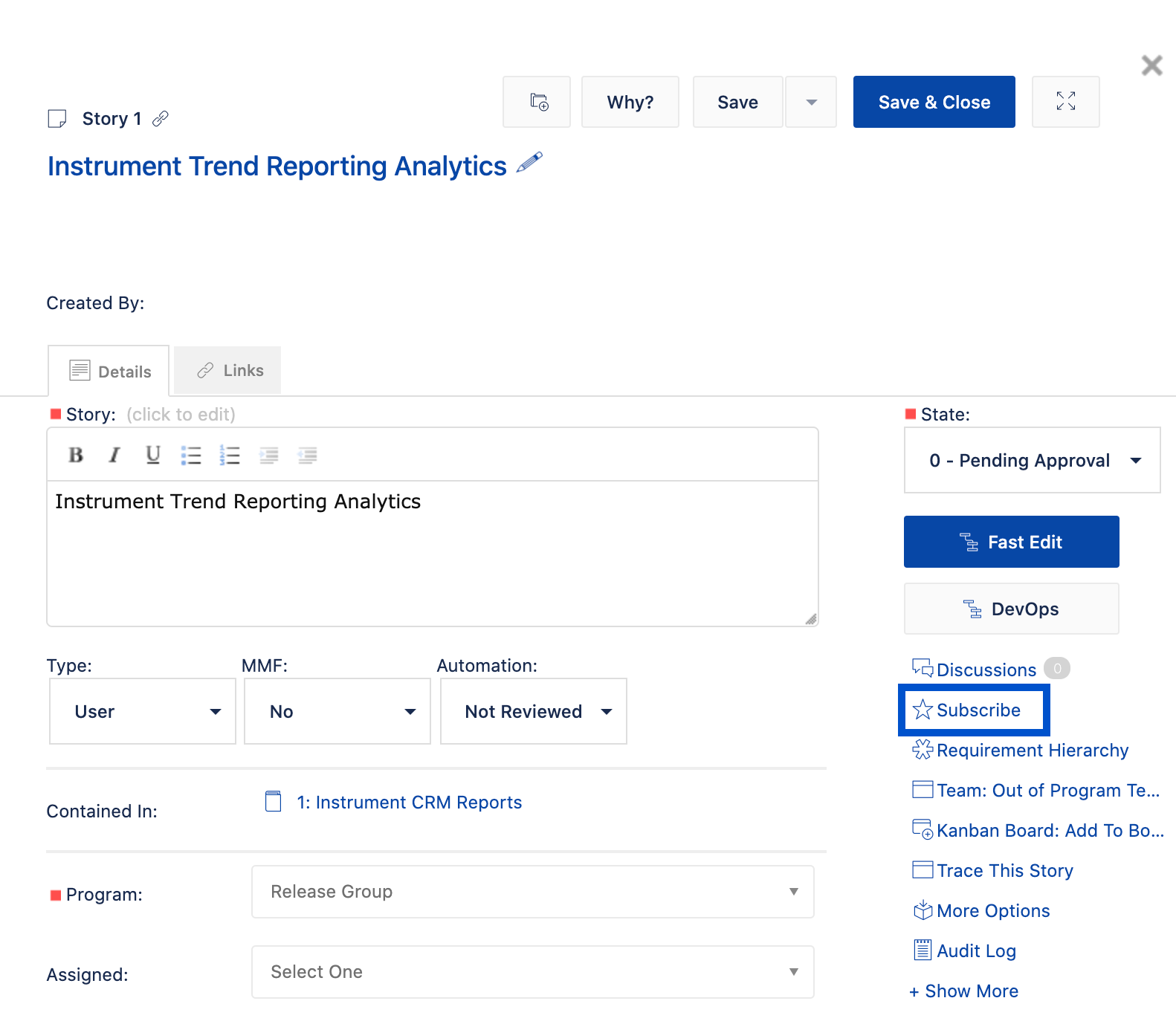Click the Why? button
This screenshot has height=1024, width=1176.
coord(630,102)
